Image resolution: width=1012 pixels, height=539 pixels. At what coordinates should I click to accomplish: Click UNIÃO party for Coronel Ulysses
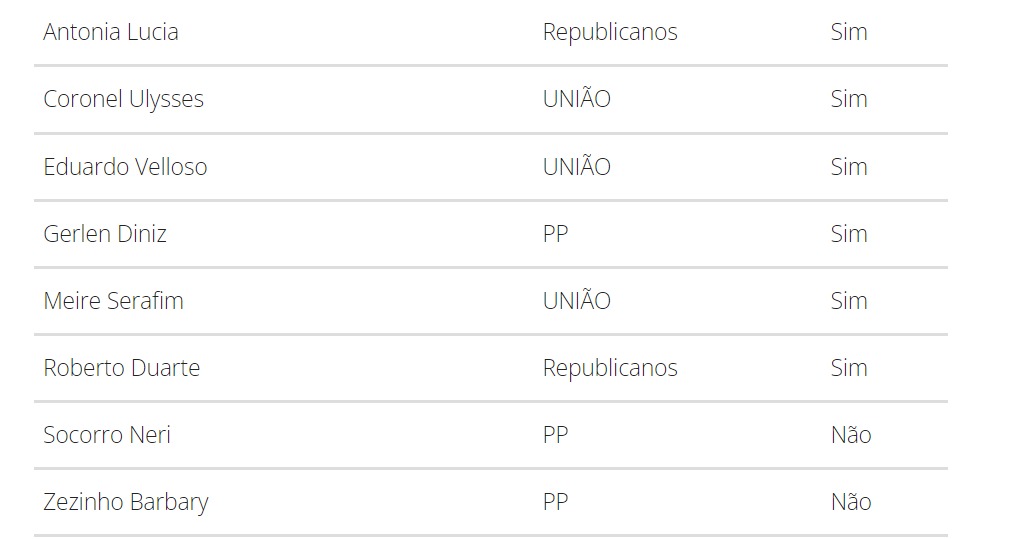point(576,97)
